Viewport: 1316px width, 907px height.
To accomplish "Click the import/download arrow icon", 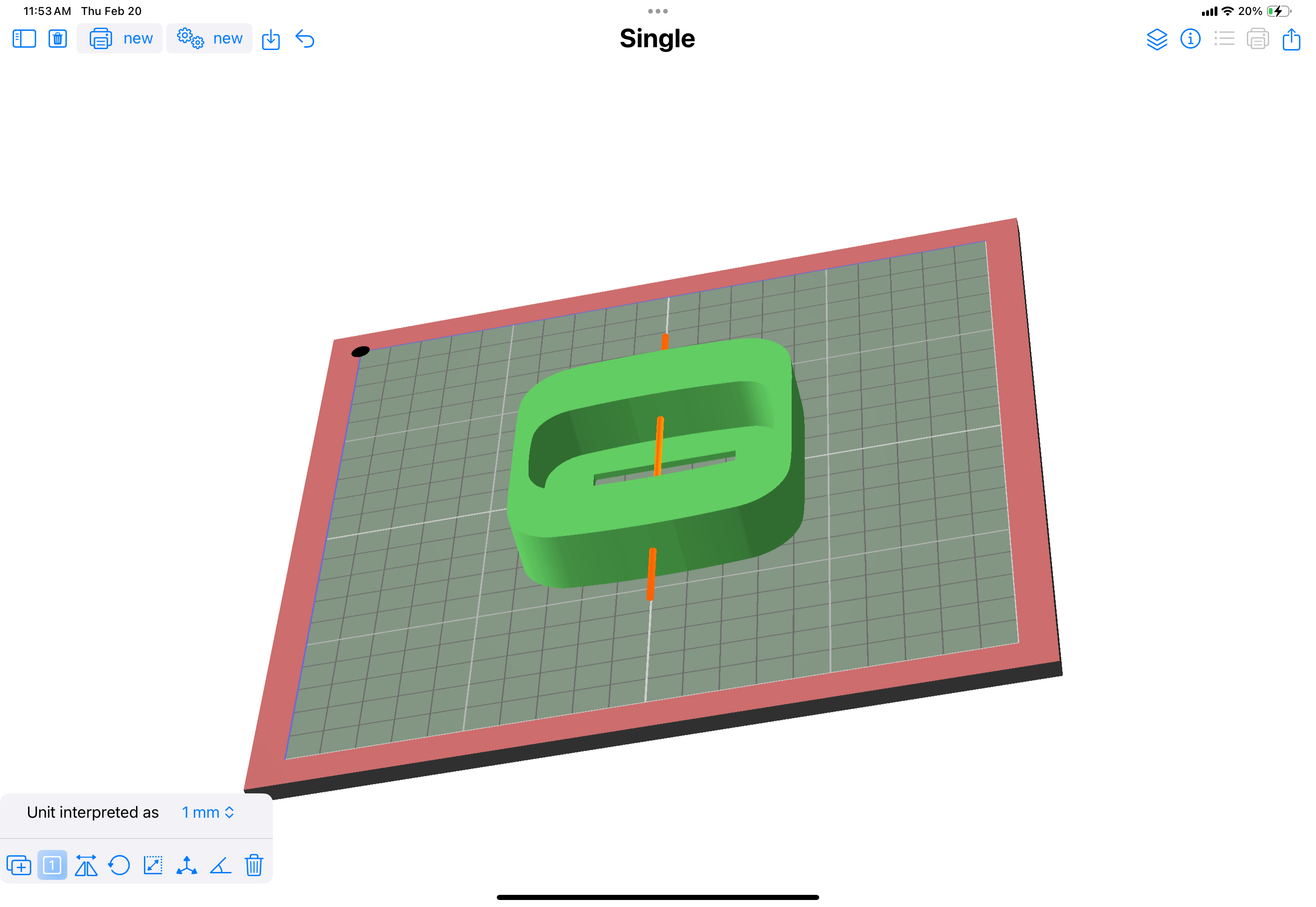I will click(271, 39).
